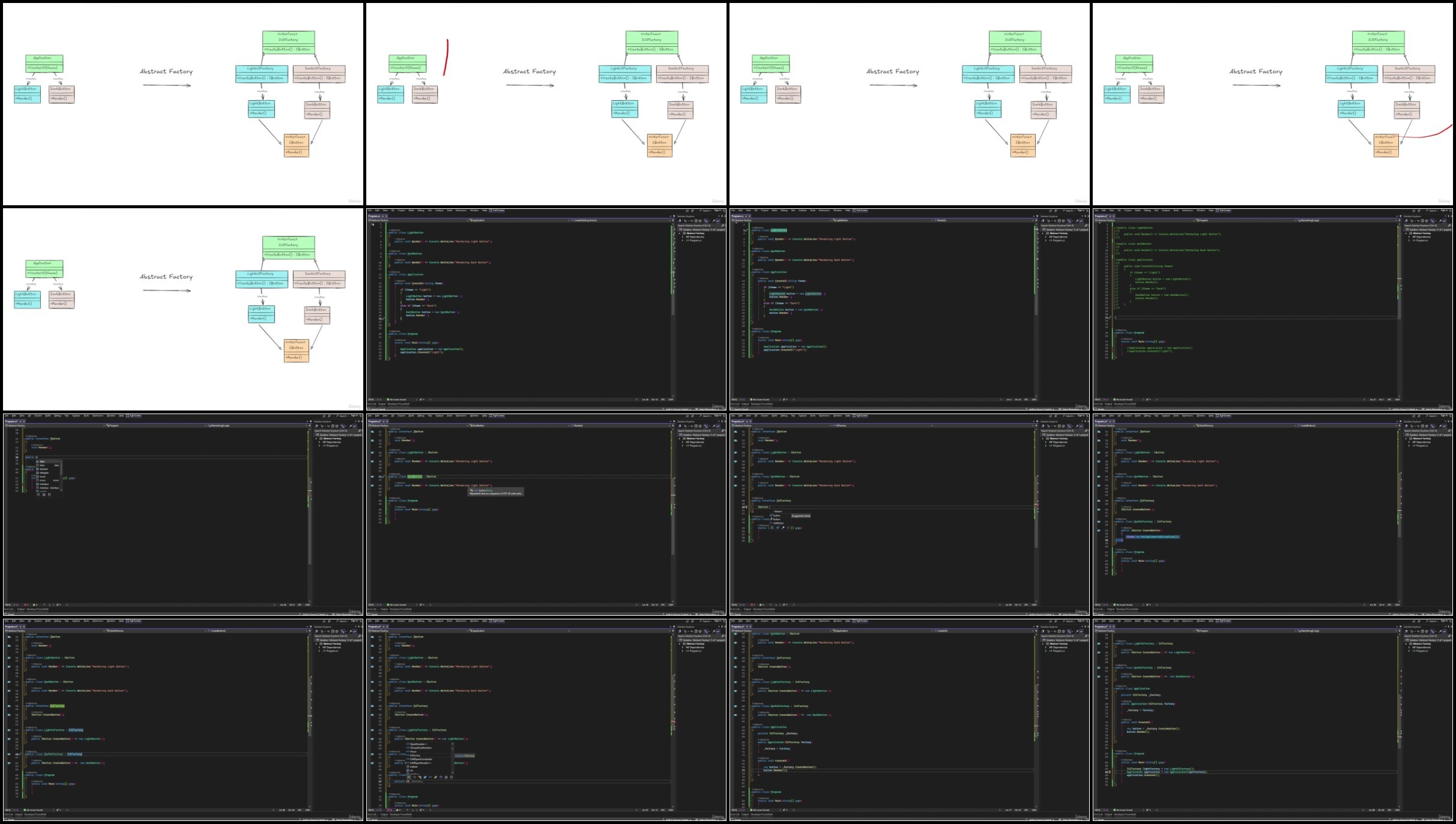The height and width of the screenshot is (824, 1456).
Task: Click lightbulb icon beside the lone 'IButton' line
Action: point(746,507)
